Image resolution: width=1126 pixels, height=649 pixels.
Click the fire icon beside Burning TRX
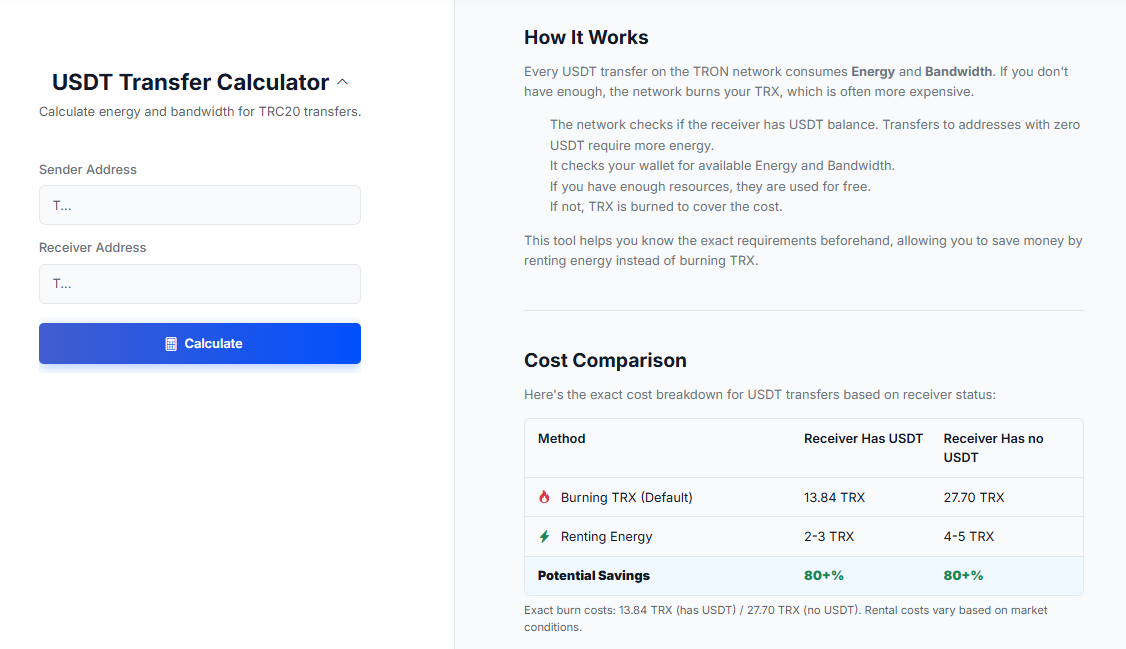(544, 497)
